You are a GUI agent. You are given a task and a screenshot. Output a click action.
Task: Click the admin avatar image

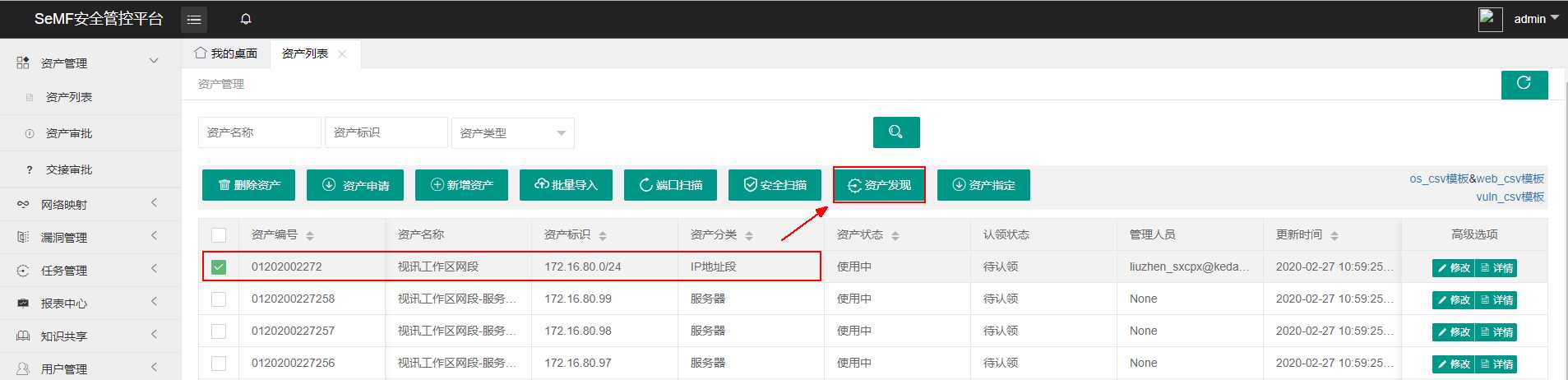(x=1490, y=19)
